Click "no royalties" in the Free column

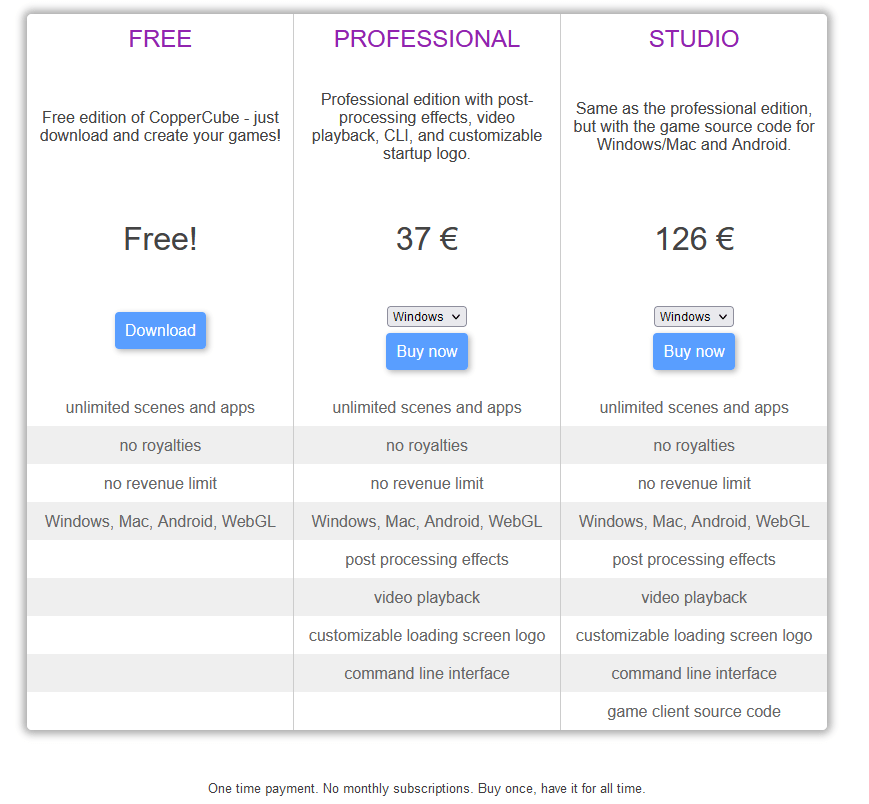point(160,446)
